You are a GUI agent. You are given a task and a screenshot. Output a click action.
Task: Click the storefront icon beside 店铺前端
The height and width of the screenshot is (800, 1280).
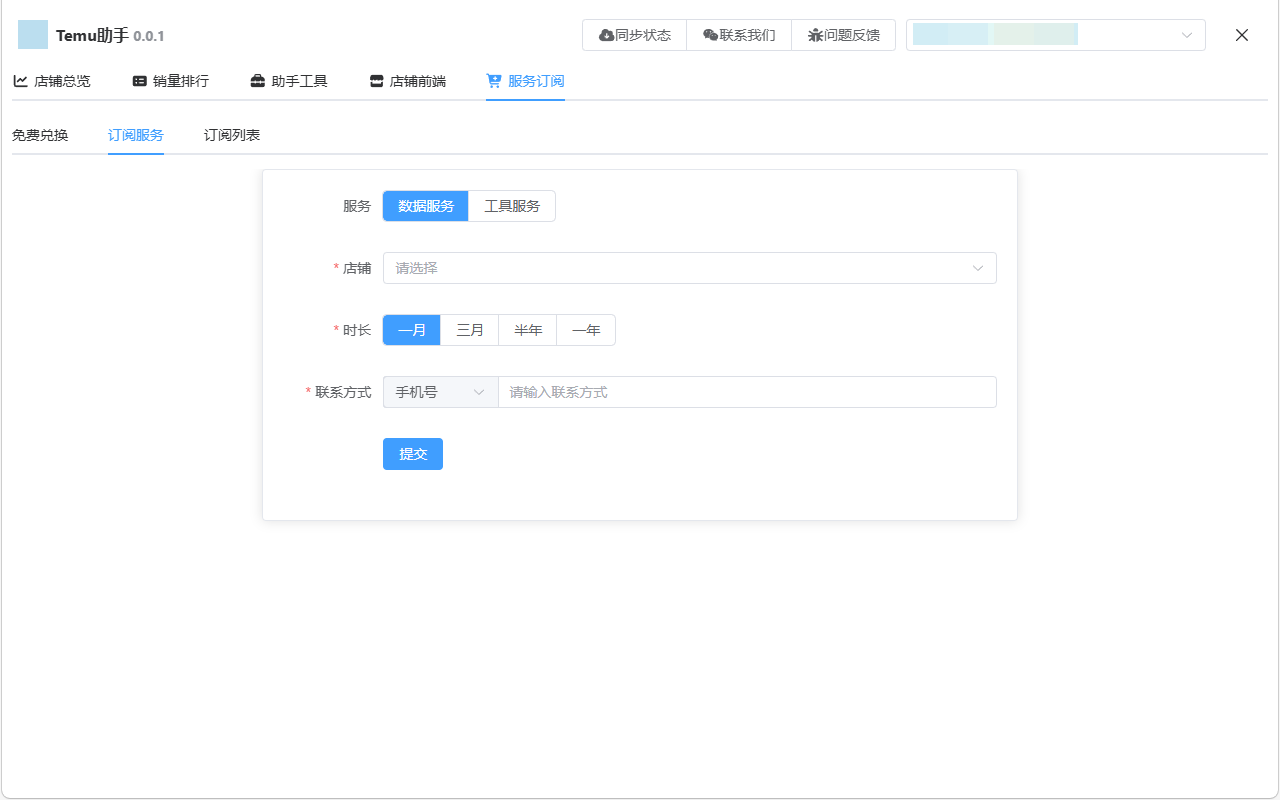point(377,81)
